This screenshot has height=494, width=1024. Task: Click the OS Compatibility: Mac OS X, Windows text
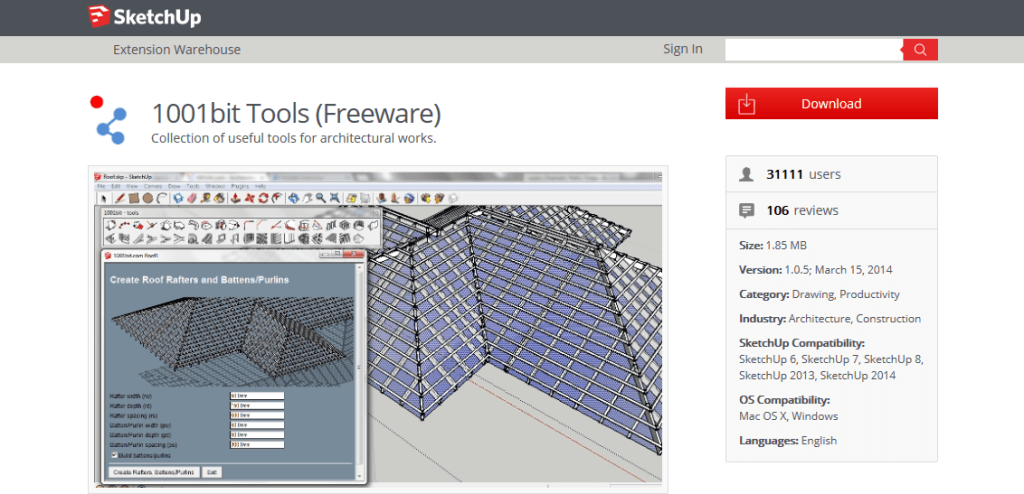click(789, 408)
